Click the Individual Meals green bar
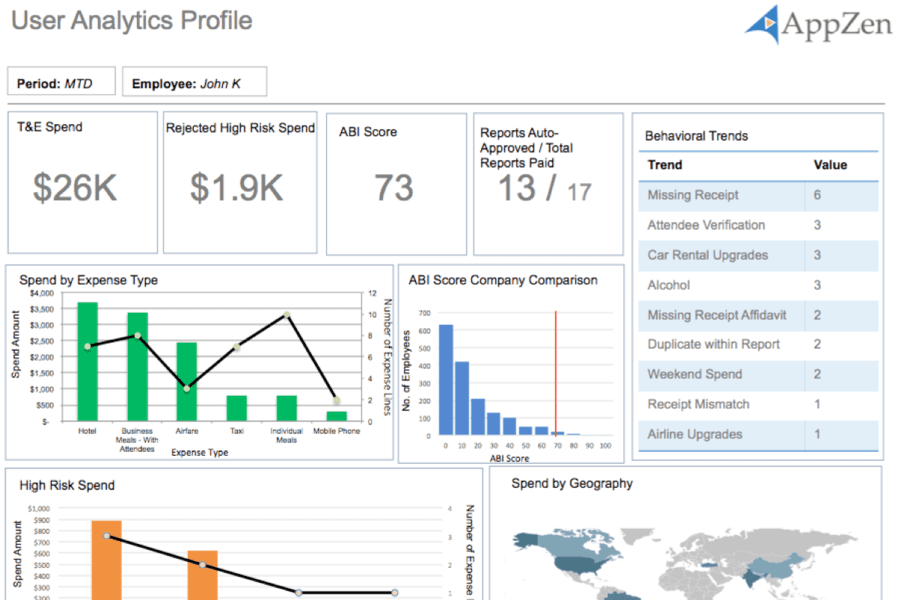Image resolution: width=900 pixels, height=600 pixels. 286,408
